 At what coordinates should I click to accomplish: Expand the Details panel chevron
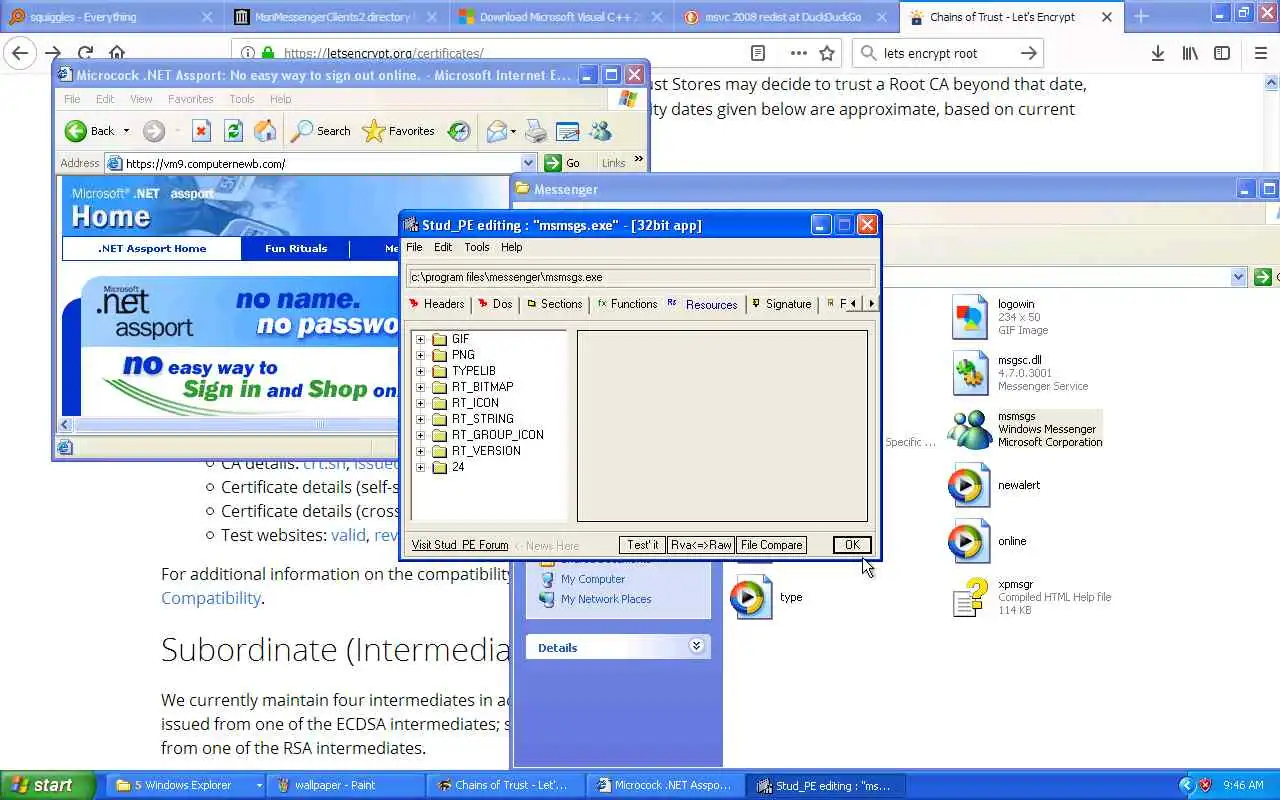tap(696, 647)
